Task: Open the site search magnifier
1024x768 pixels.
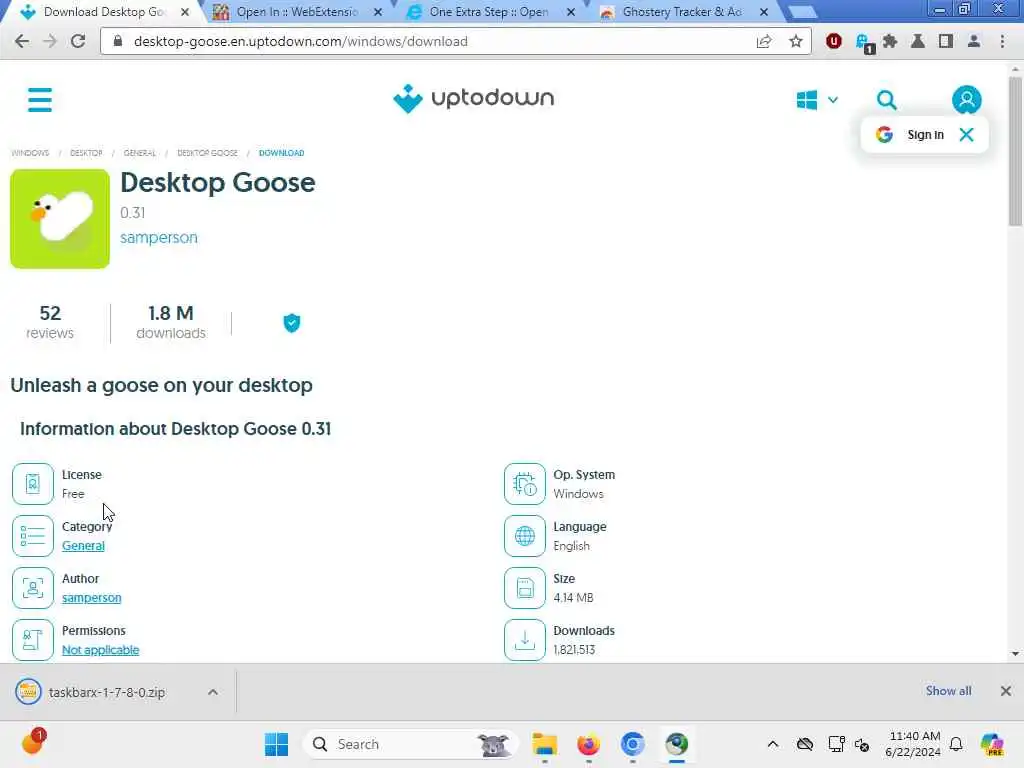Action: [x=886, y=100]
